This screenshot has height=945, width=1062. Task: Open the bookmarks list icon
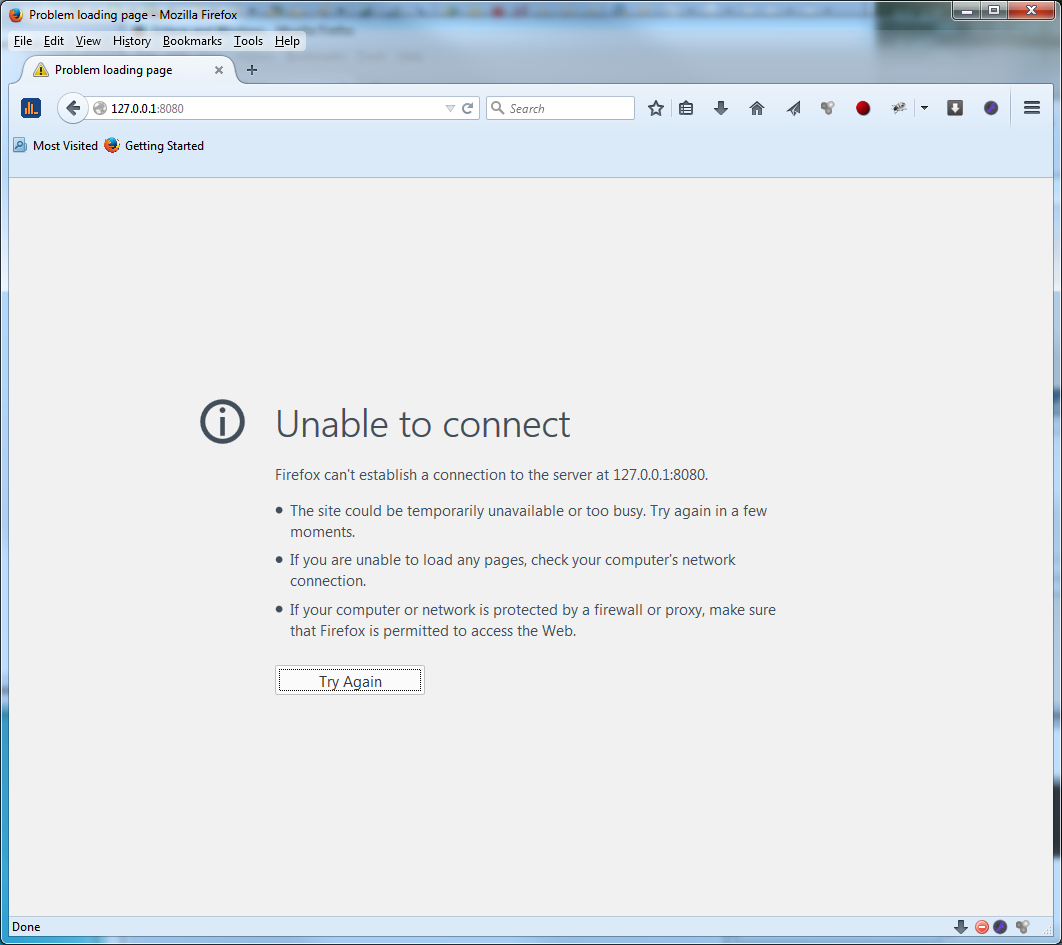pyautogui.click(x=686, y=108)
